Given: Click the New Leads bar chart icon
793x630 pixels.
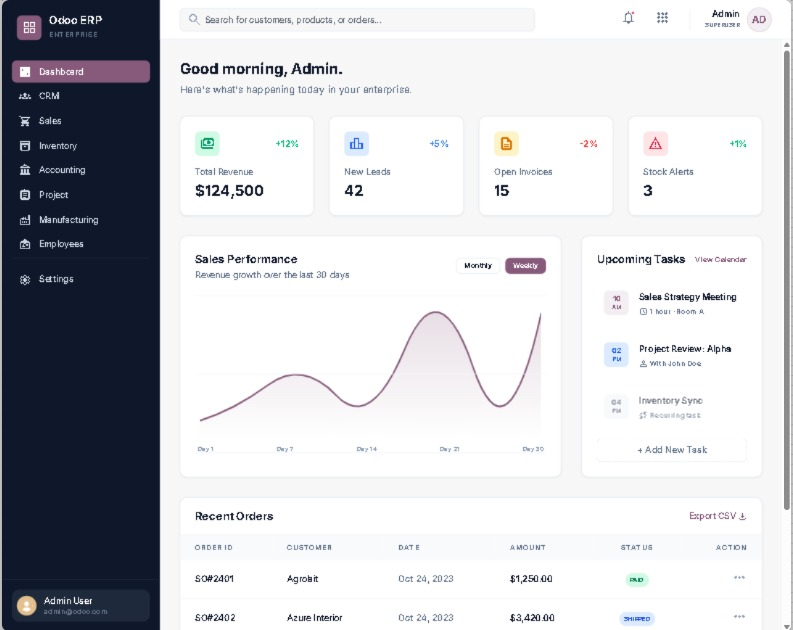Looking at the screenshot, I should pos(357,144).
